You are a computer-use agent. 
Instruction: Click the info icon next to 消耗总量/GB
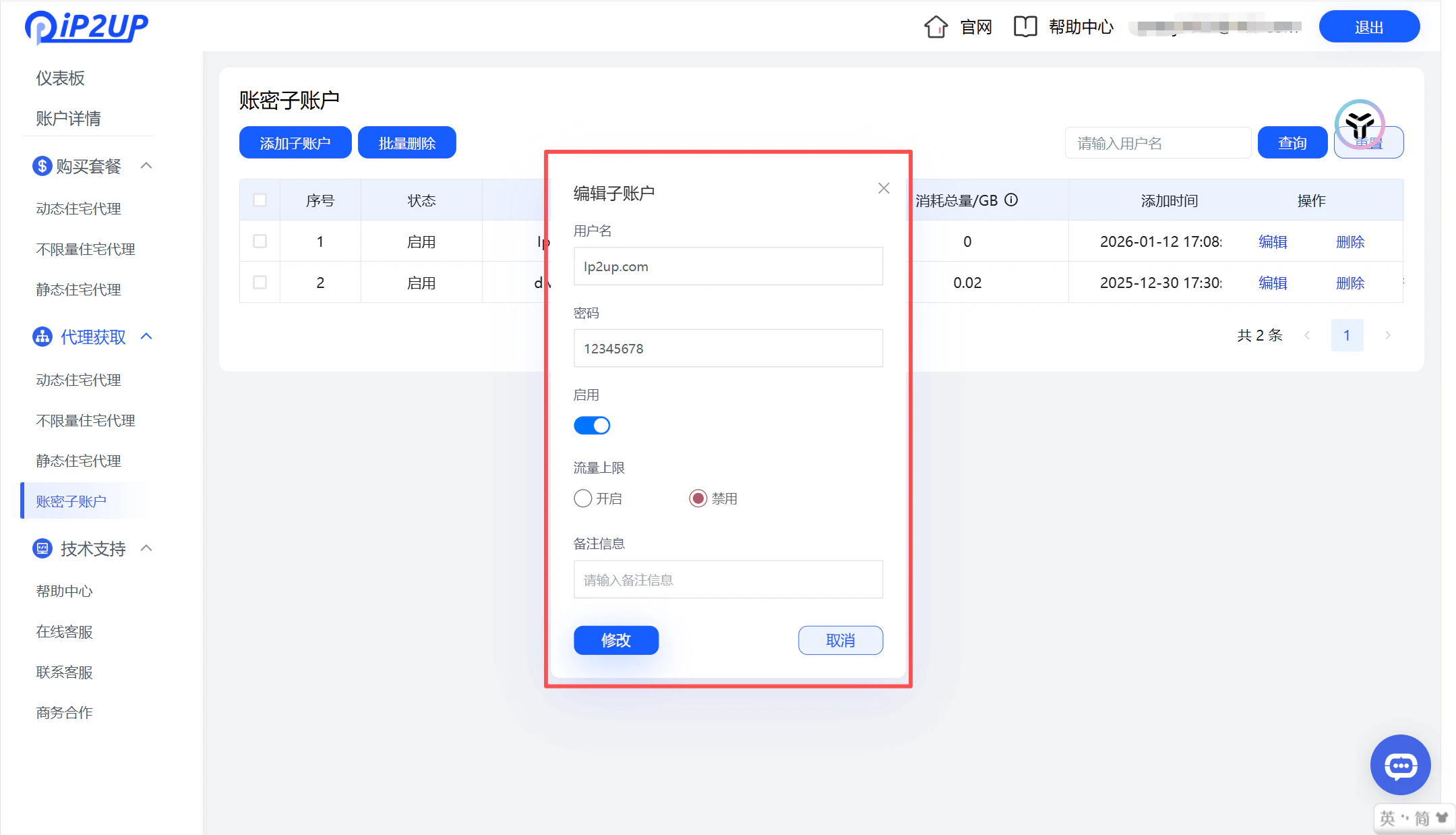click(1010, 200)
